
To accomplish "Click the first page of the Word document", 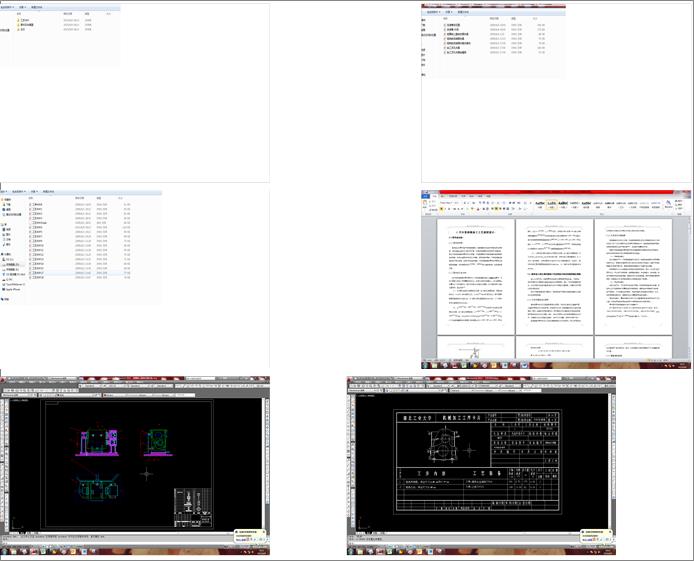I will pyautogui.click(x=476, y=277).
